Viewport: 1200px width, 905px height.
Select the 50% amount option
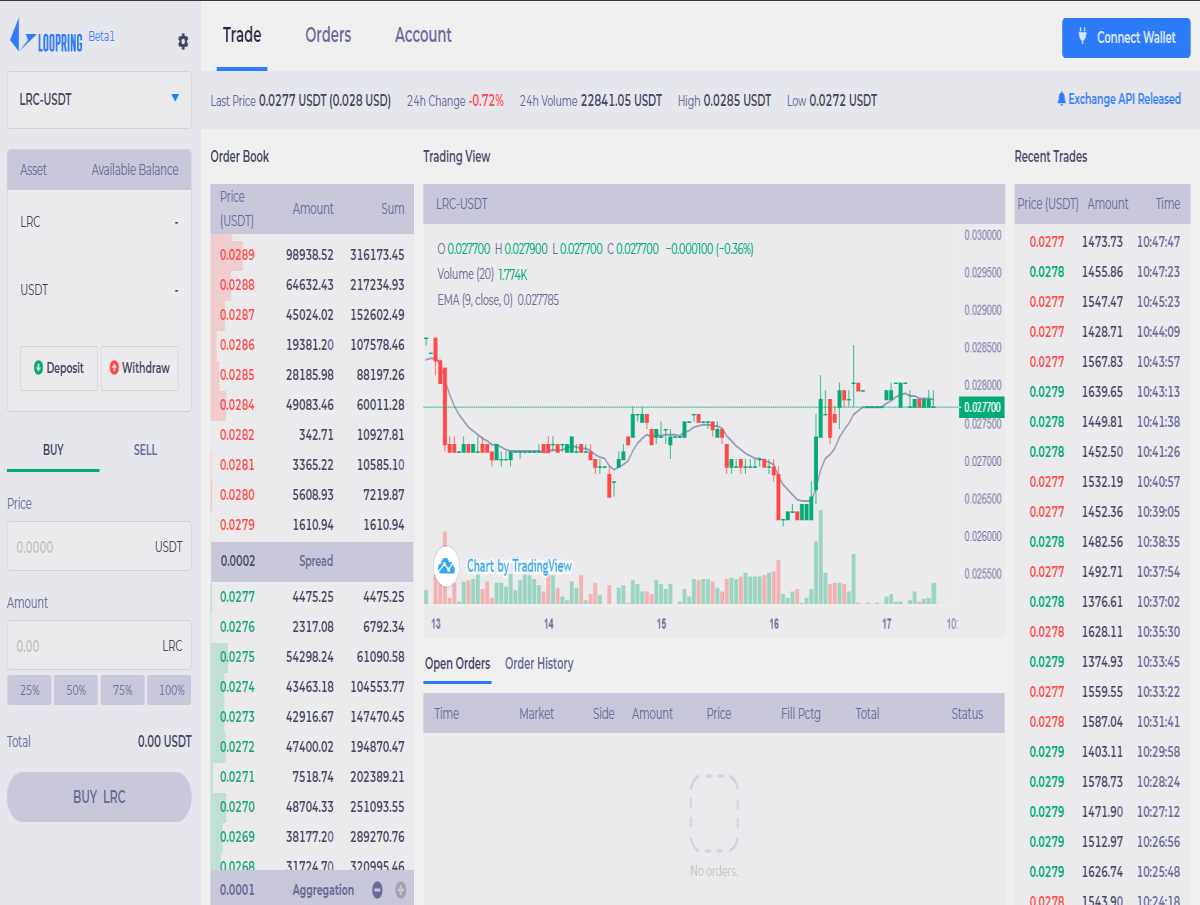[x=75, y=690]
